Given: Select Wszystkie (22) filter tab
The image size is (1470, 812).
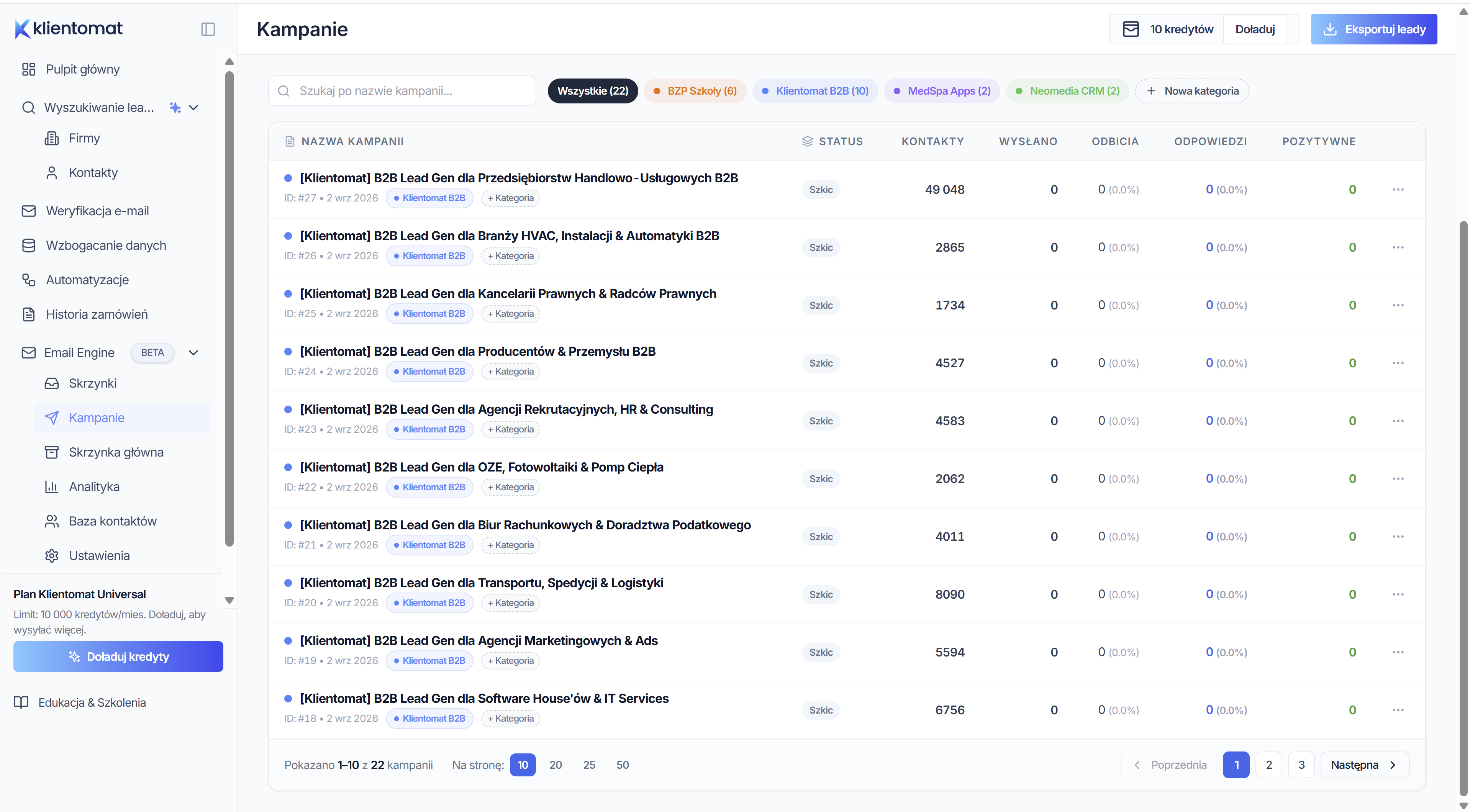Looking at the screenshot, I should click(592, 91).
